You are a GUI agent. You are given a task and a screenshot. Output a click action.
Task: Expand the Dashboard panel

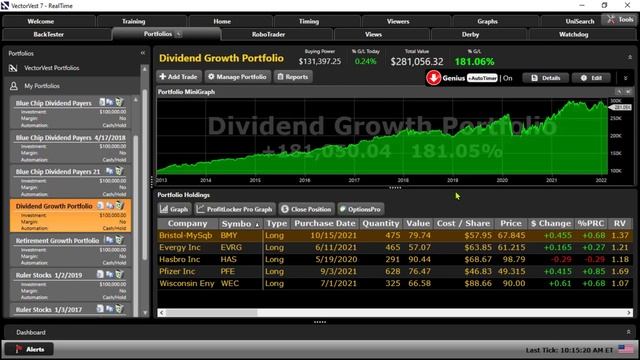pos(629,332)
